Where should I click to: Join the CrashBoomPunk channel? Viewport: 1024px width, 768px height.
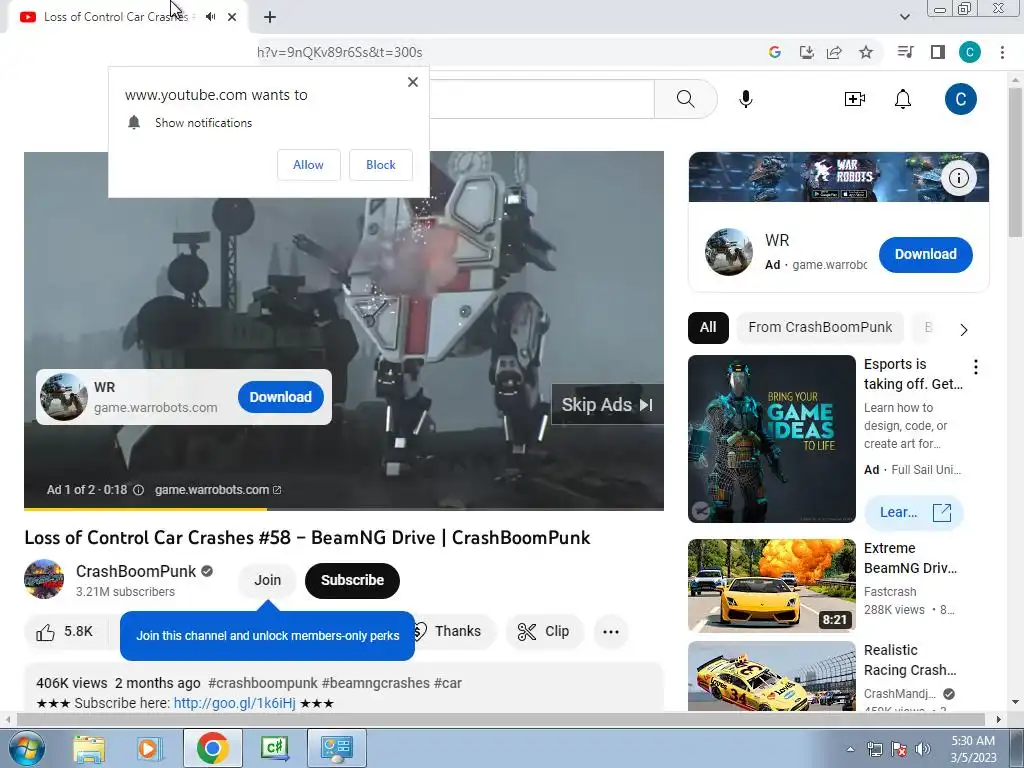click(268, 581)
